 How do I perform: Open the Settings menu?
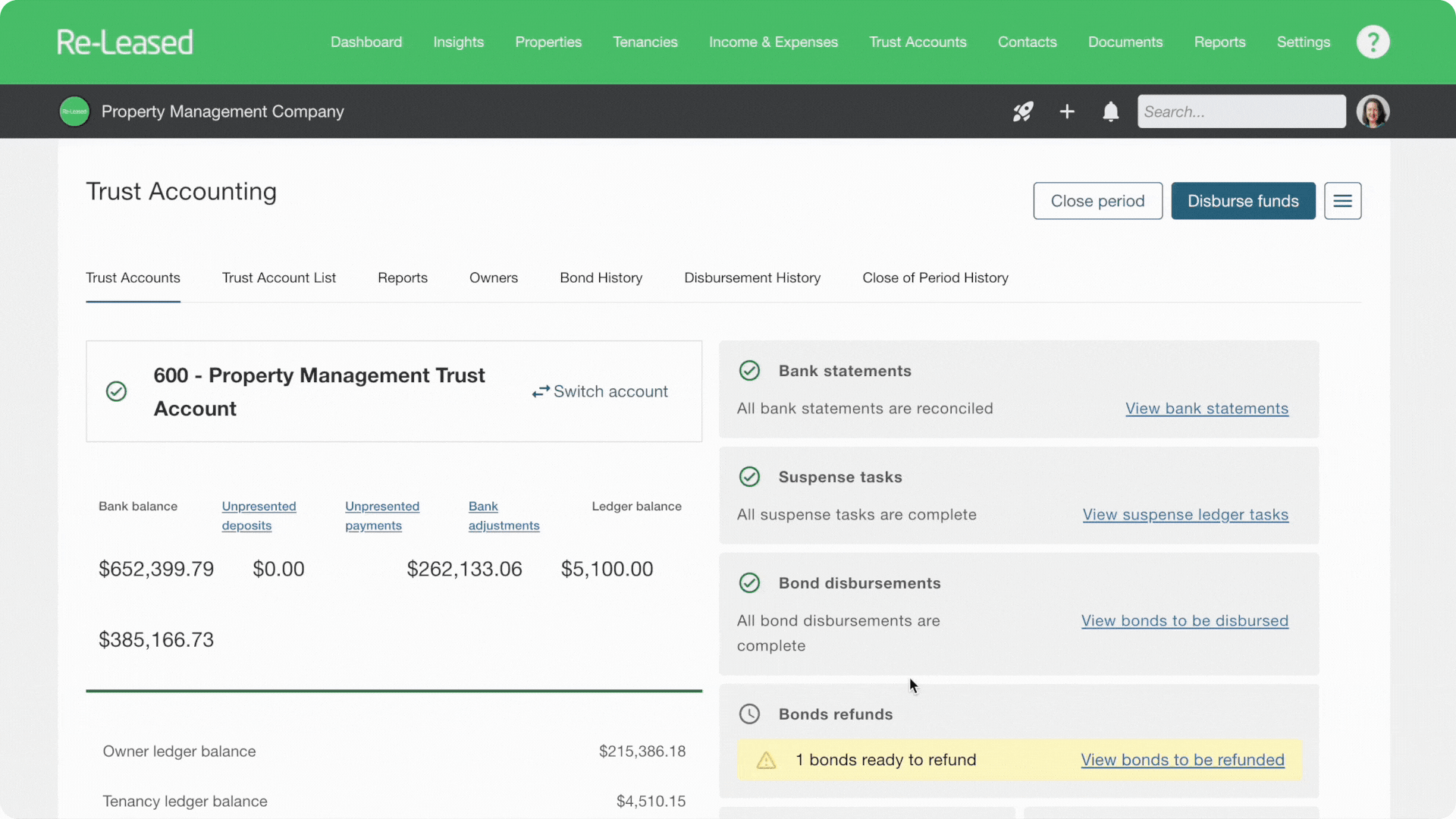pos(1303,42)
